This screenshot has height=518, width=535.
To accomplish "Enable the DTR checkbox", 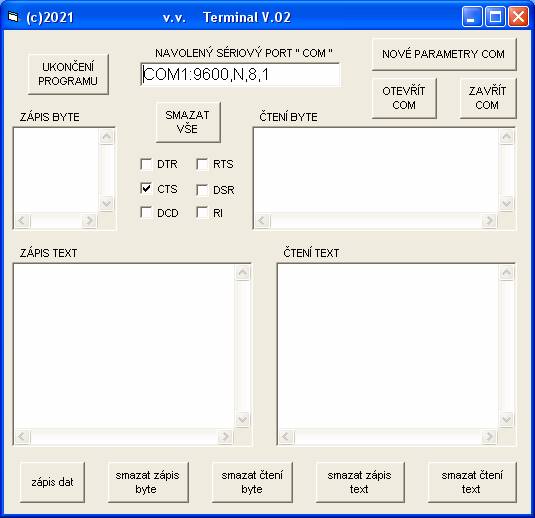I will click(x=146, y=164).
